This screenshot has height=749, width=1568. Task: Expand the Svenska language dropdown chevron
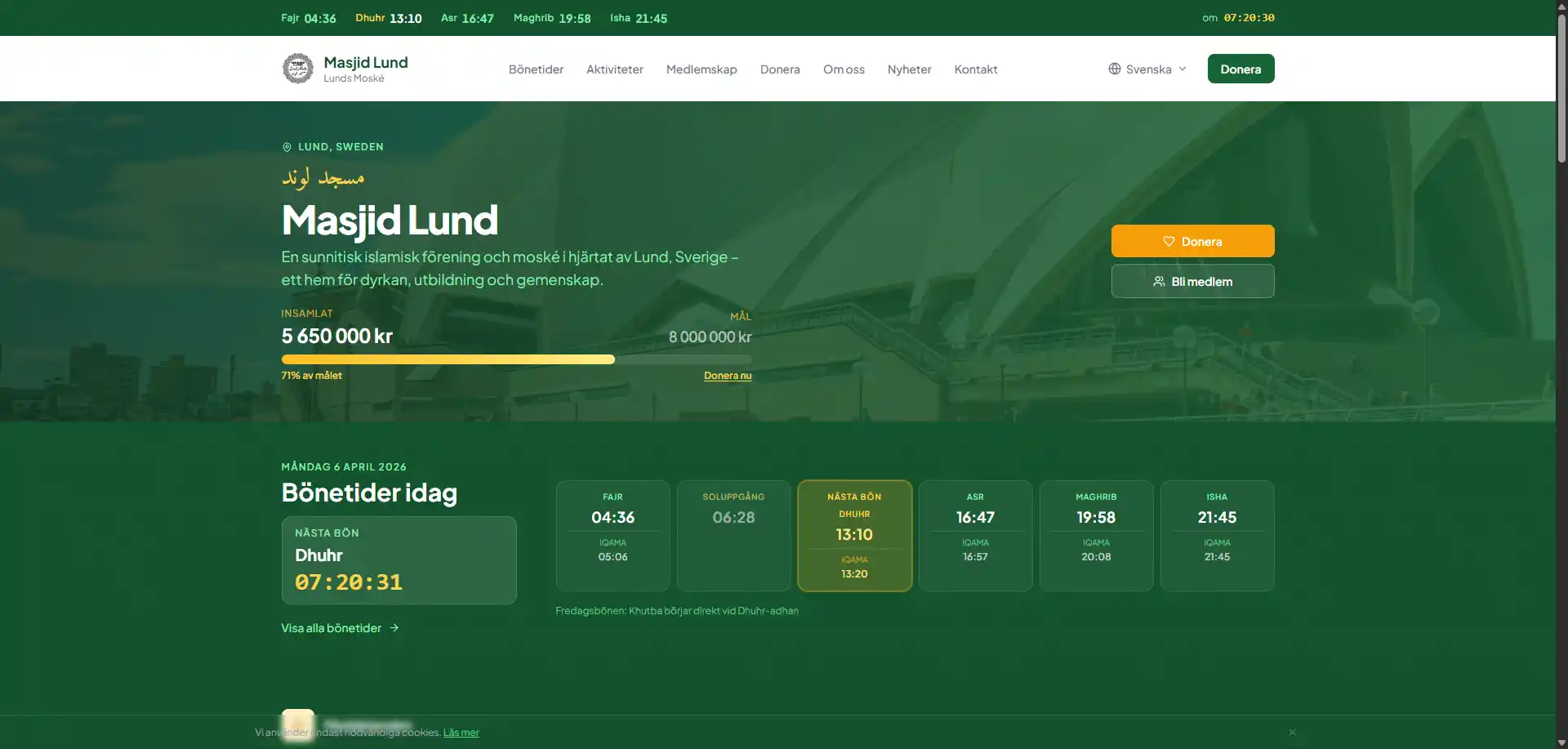click(x=1183, y=69)
